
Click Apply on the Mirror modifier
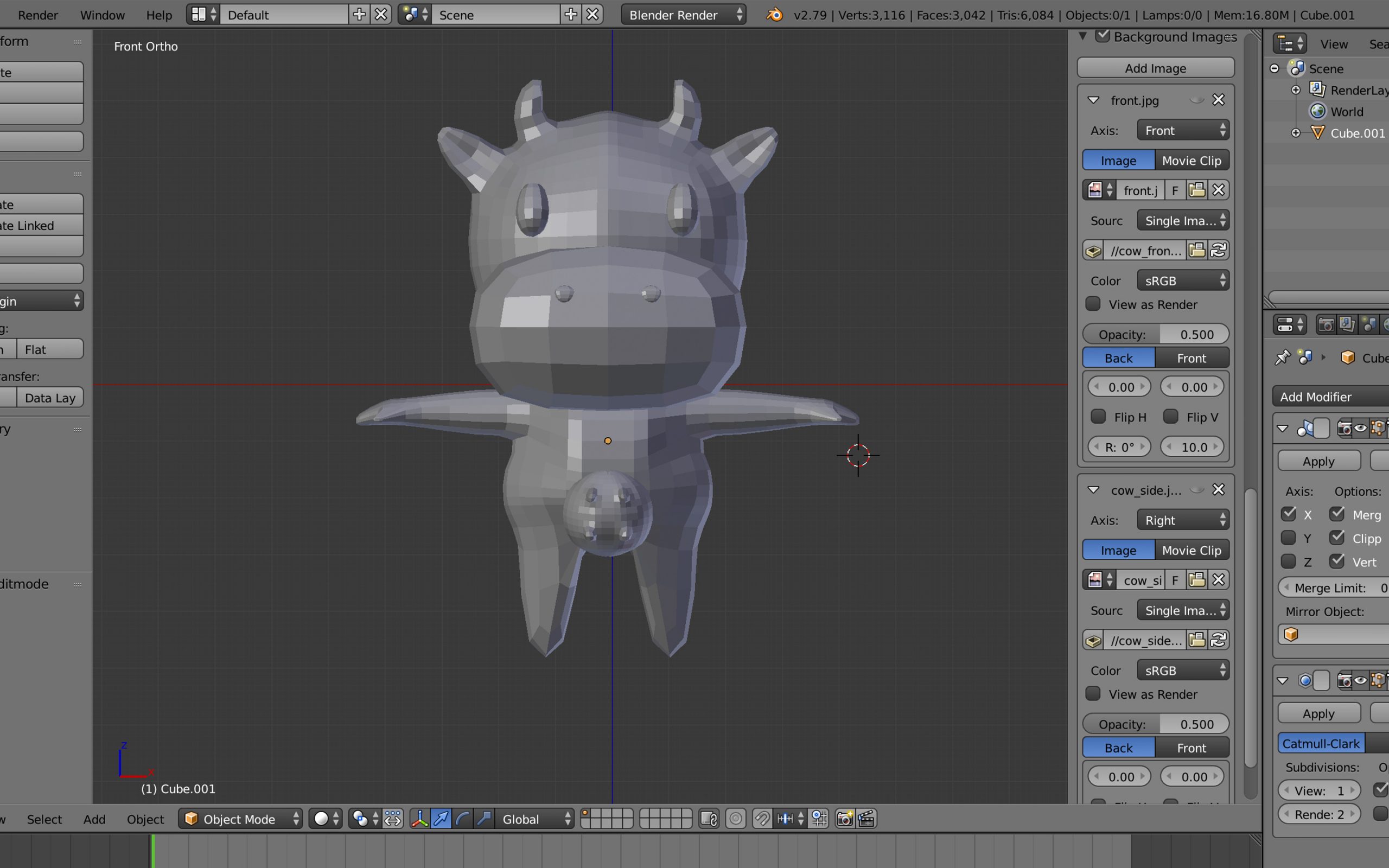click(x=1318, y=461)
